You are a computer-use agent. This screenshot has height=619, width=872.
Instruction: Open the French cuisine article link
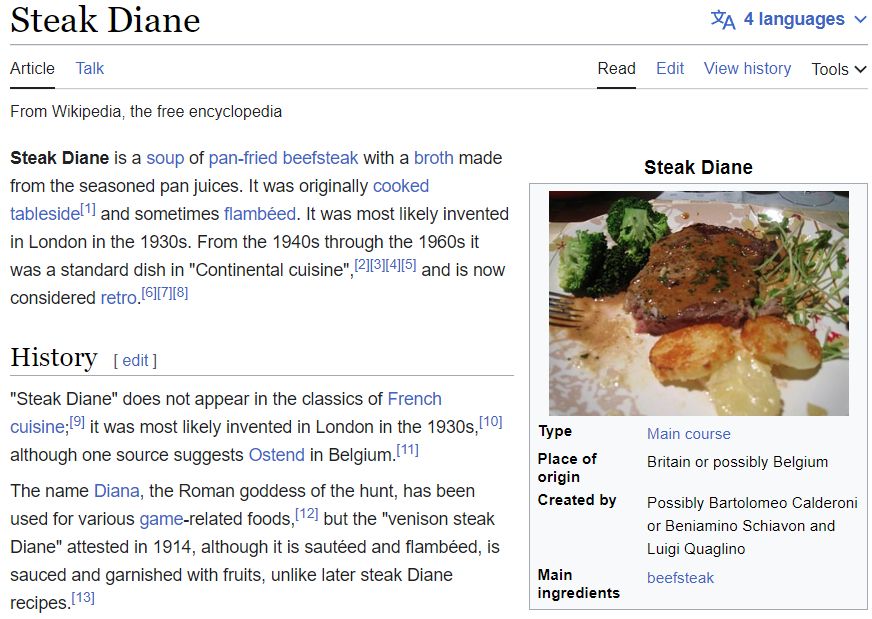(415, 398)
